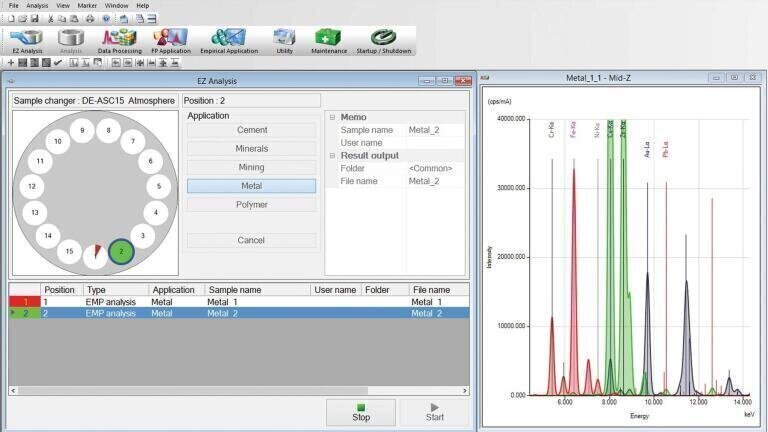Click the Position column header
This screenshot has height=432, width=768.
tap(62, 290)
